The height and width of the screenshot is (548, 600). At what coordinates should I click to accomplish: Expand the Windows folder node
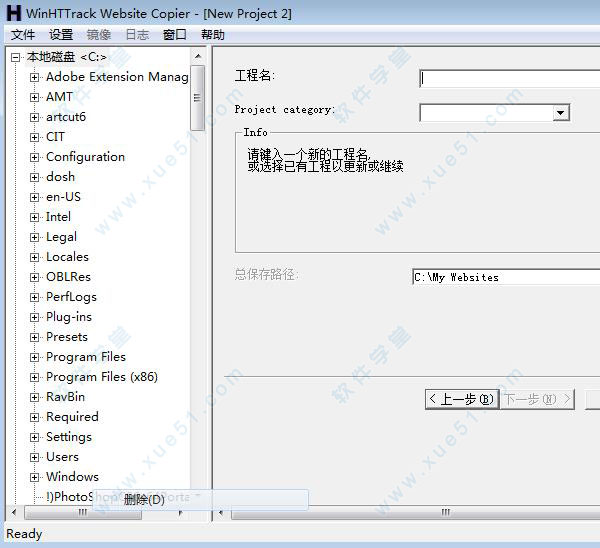pyautogui.click(x=34, y=477)
